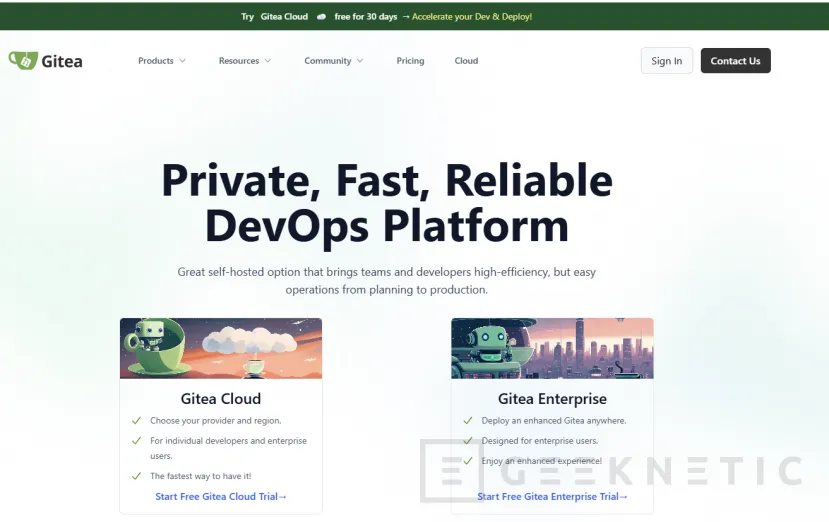Screen dimensions: 829x522
Task: Open the Resources menu
Action: [x=245, y=61]
